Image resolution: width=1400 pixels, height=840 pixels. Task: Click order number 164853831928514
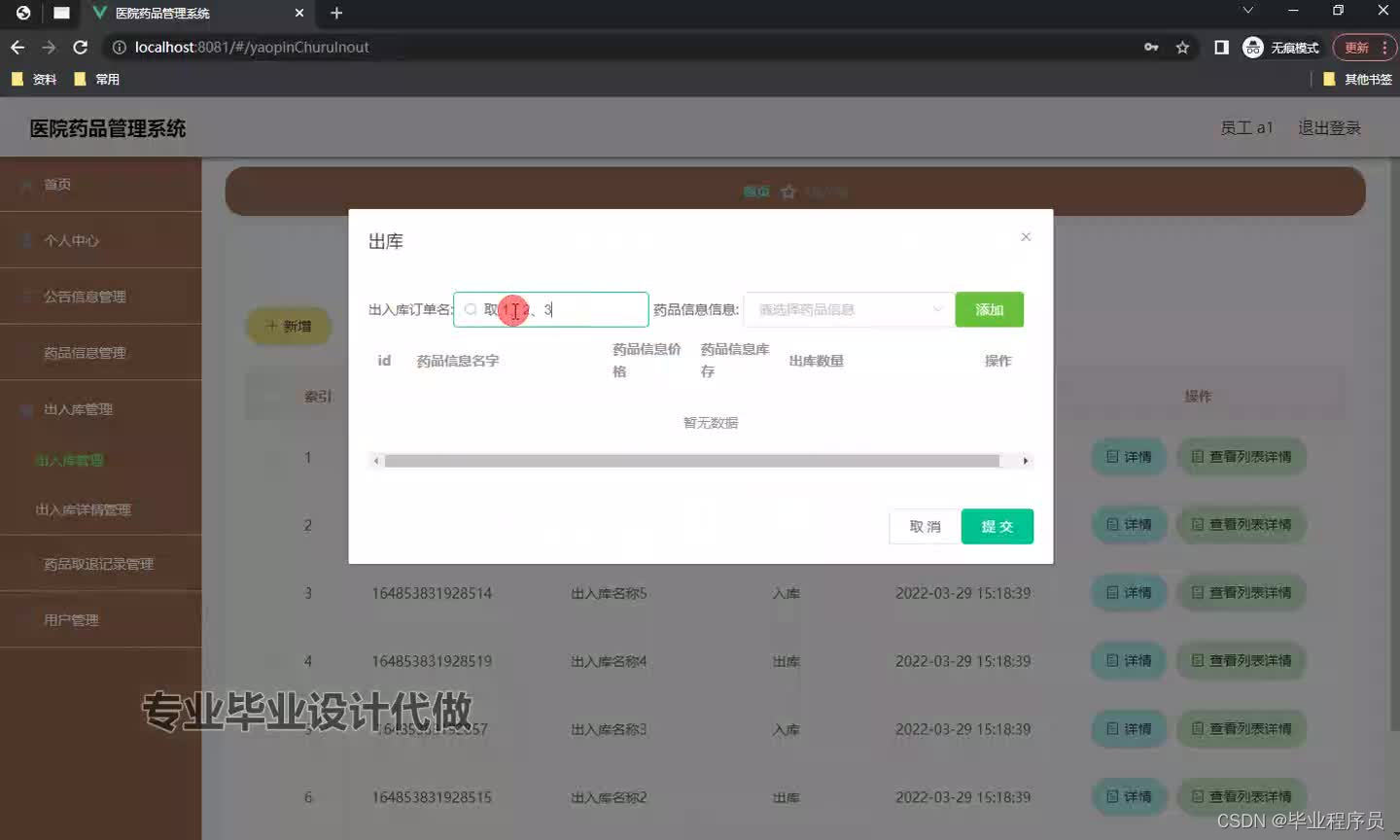tap(432, 593)
